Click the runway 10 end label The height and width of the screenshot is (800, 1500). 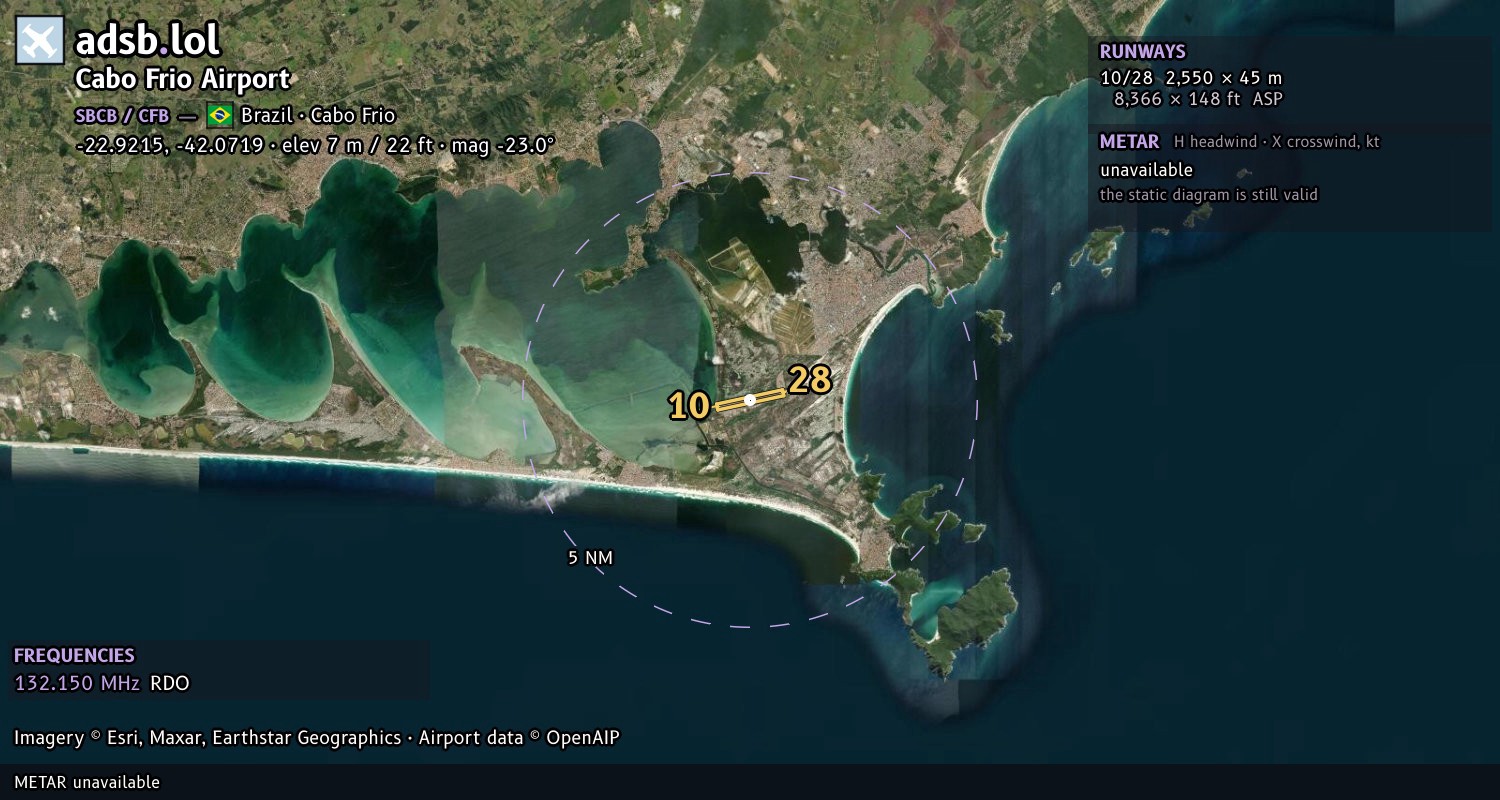tap(689, 406)
